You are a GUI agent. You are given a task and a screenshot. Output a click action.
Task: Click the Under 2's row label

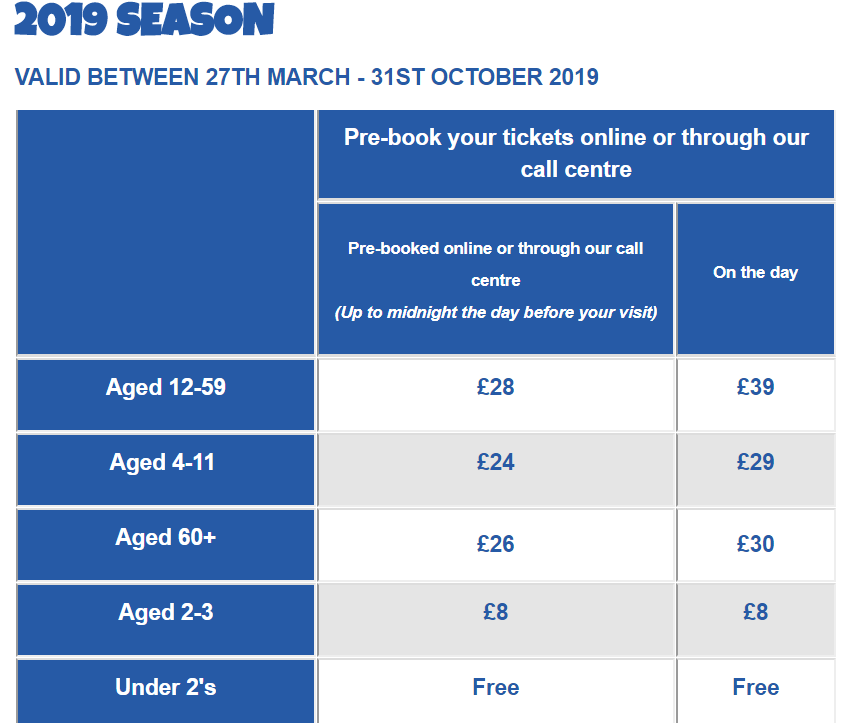(x=166, y=687)
